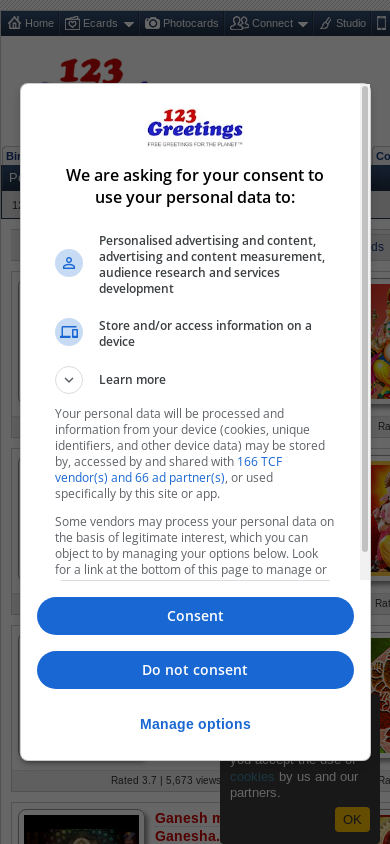Click the Photocards camera icon
The height and width of the screenshot is (844, 390).
[x=152, y=23]
